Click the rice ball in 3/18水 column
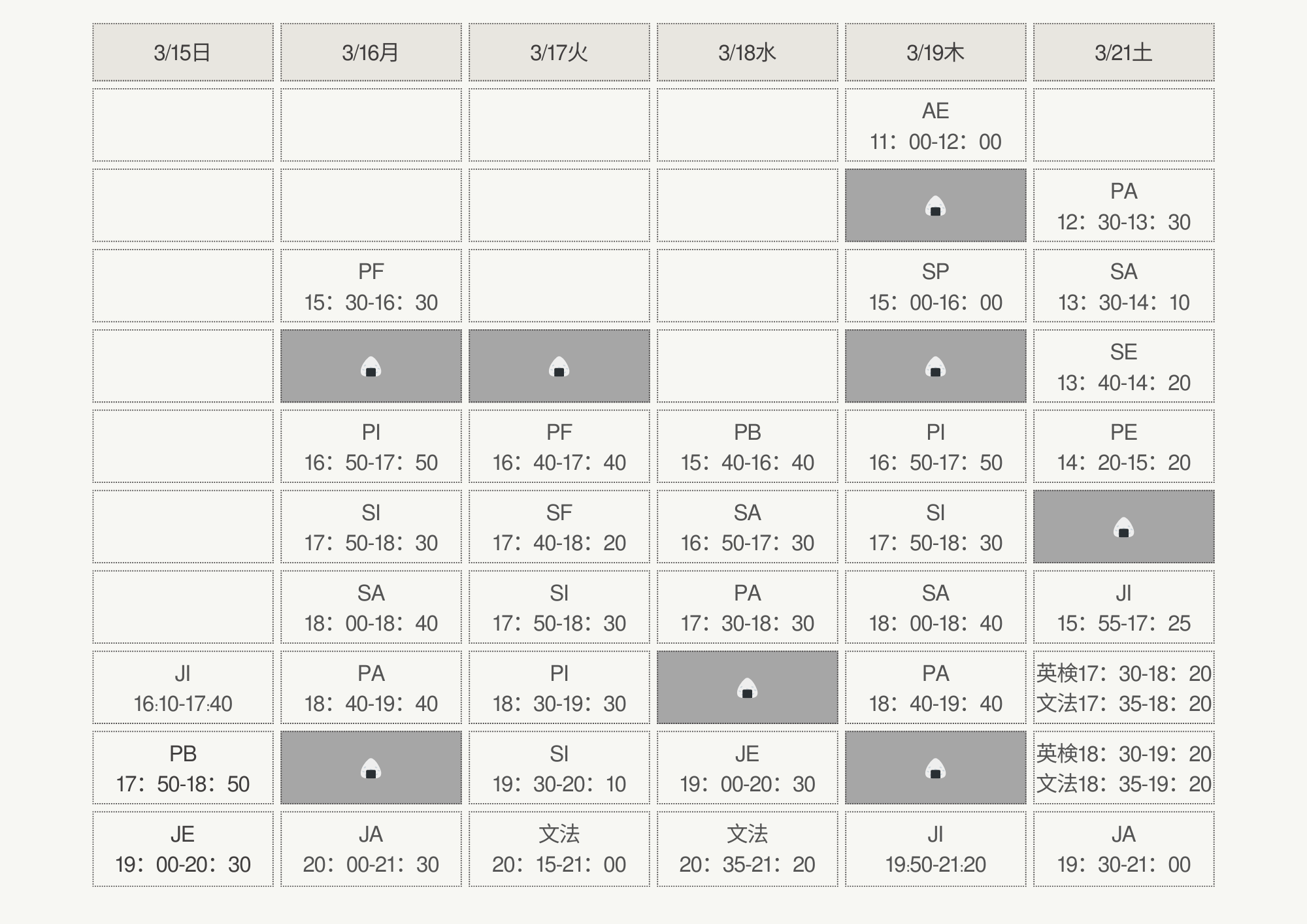Image resolution: width=1307 pixels, height=924 pixels. 747,688
